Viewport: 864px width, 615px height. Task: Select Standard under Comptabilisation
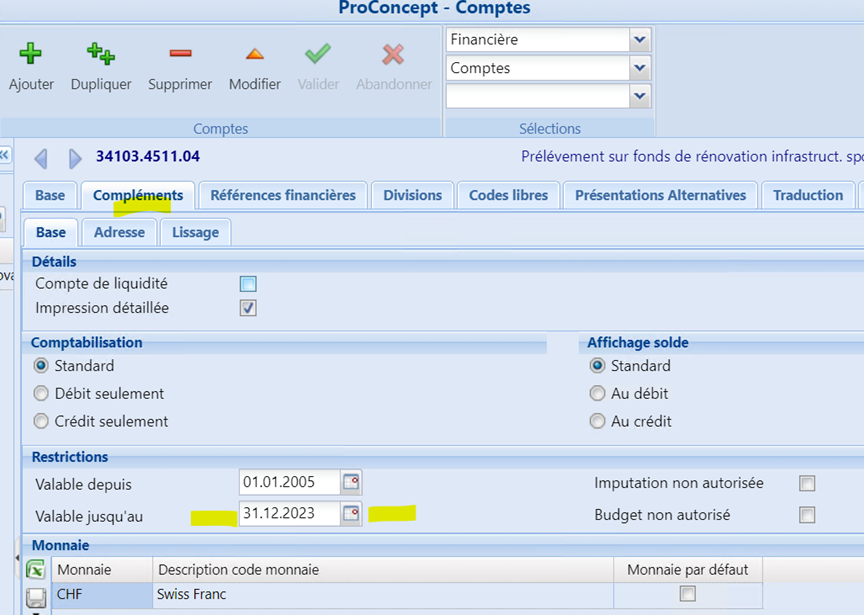click(41, 365)
